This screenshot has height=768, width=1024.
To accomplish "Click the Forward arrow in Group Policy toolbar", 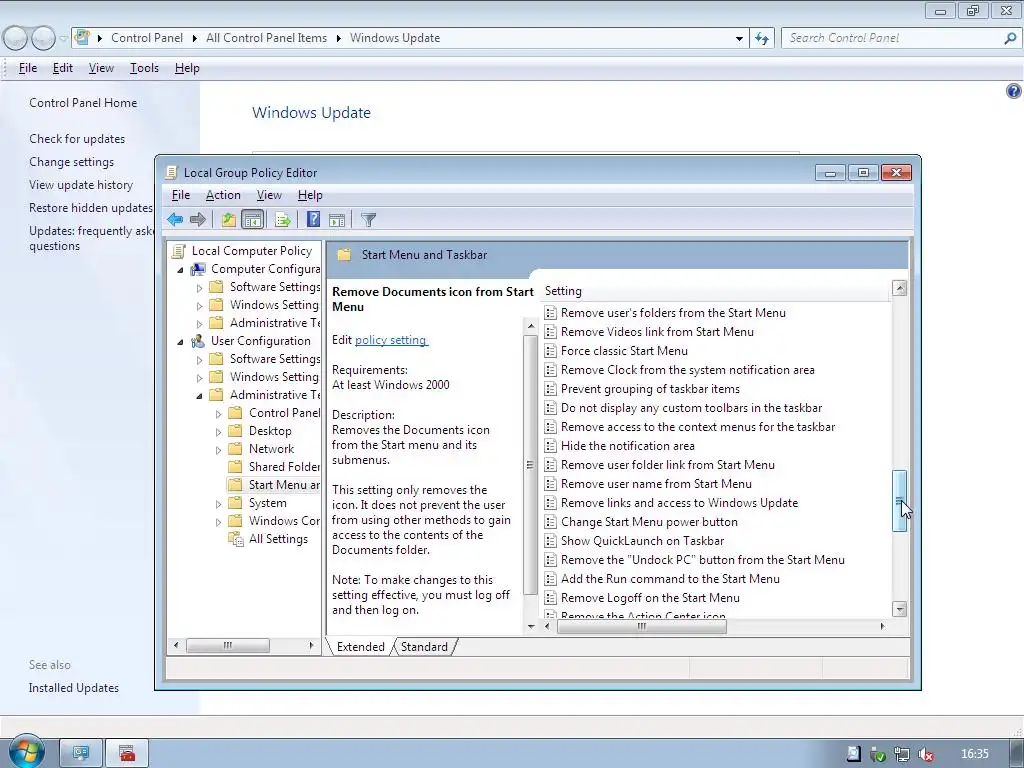I will pyautogui.click(x=198, y=219).
